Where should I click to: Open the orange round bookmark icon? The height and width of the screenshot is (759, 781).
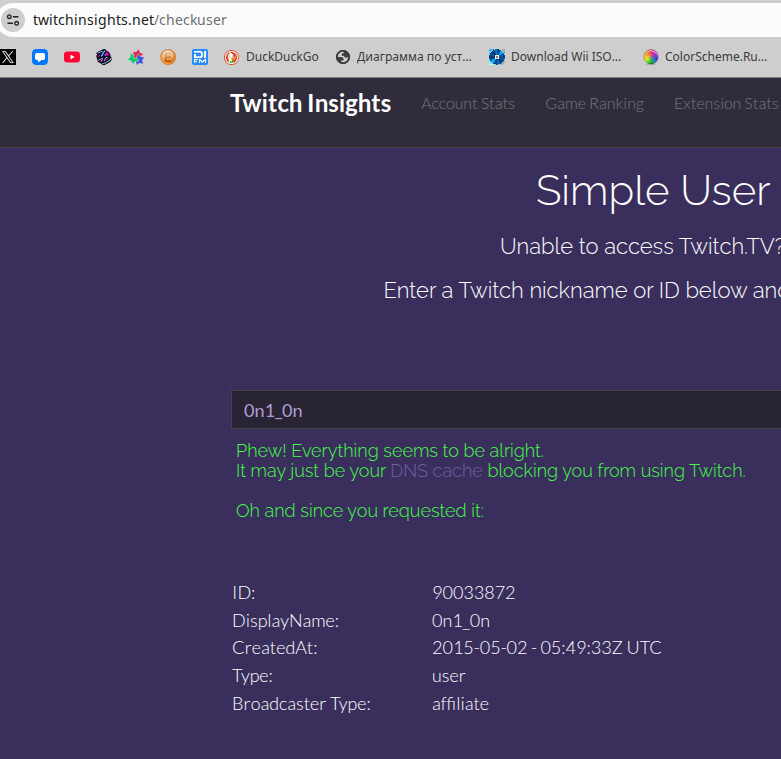point(168,57)
